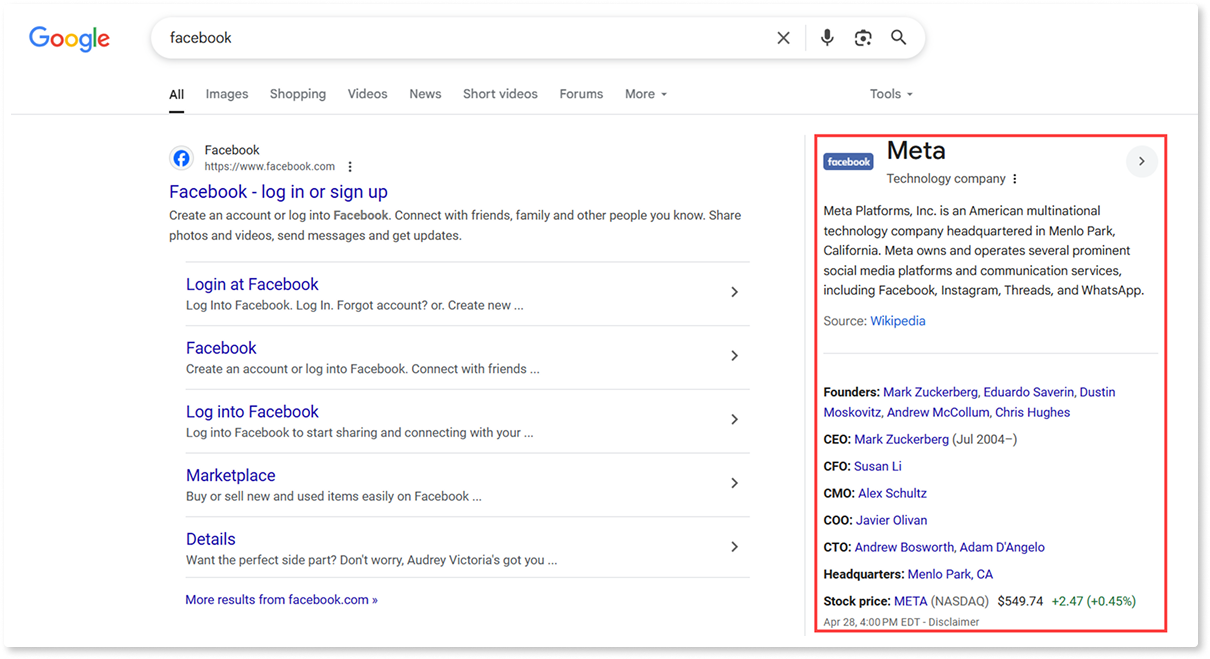
Task: Switch to the Forums tab
Action: 581,94
